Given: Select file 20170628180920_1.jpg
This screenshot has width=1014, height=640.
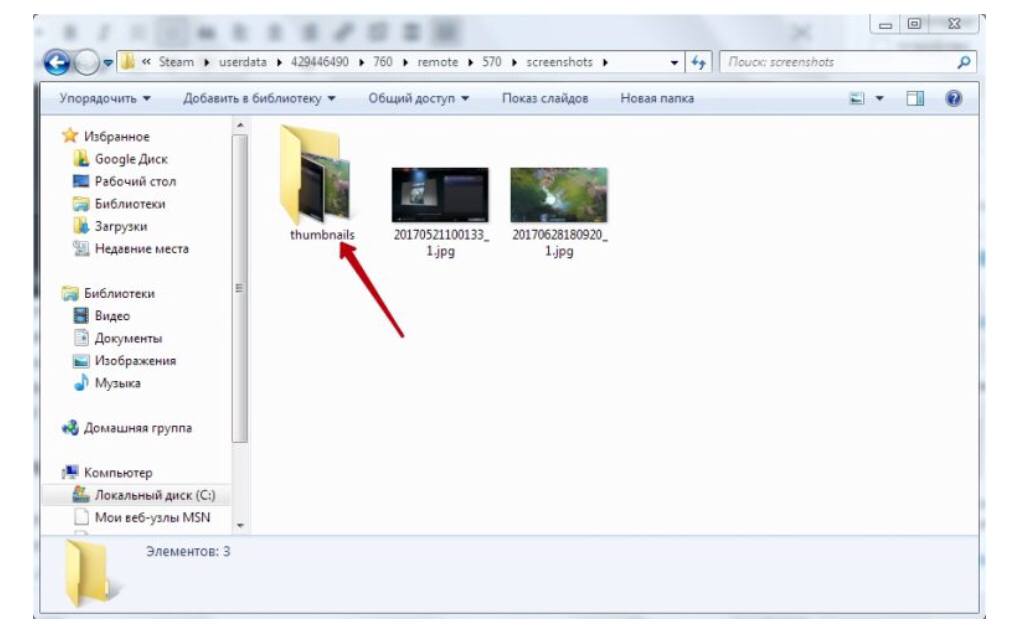Looking at the screenshot, I should click(x=559, y=213).
